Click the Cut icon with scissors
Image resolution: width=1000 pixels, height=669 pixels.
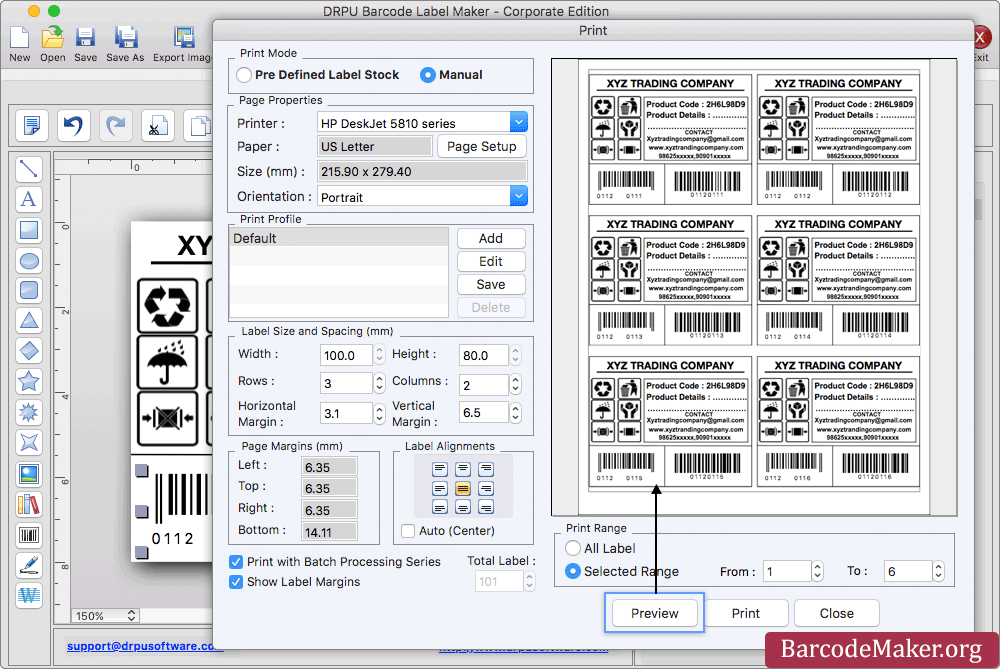click(158, 125)
